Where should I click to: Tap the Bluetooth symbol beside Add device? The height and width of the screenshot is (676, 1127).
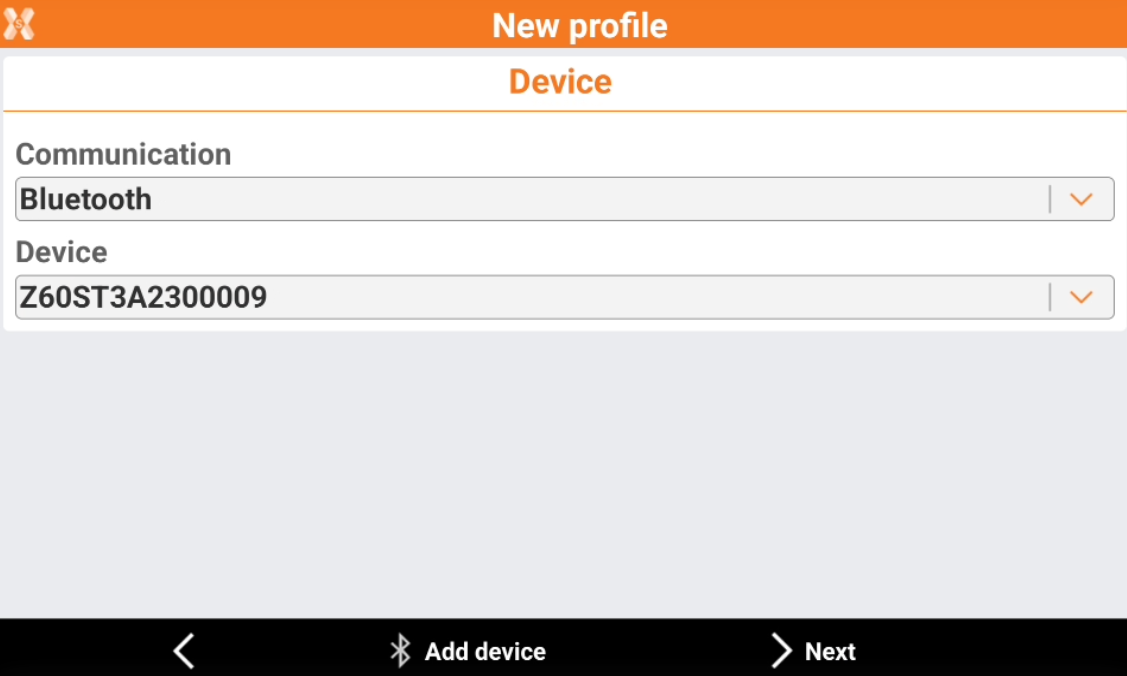[400, 651]
